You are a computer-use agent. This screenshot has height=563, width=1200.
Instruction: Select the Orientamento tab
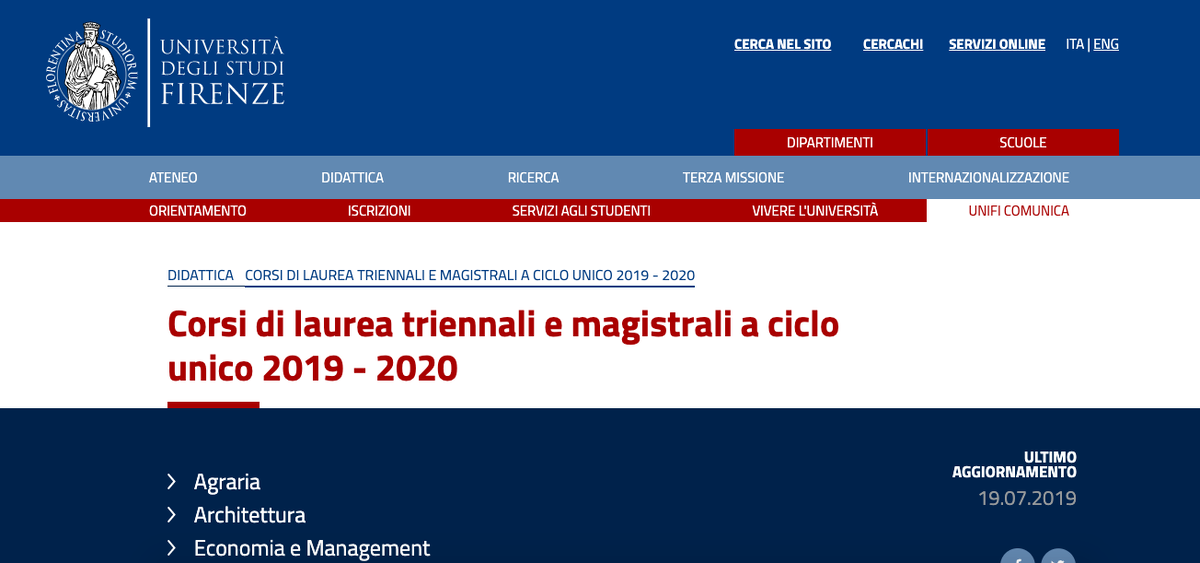click(198, 210)
